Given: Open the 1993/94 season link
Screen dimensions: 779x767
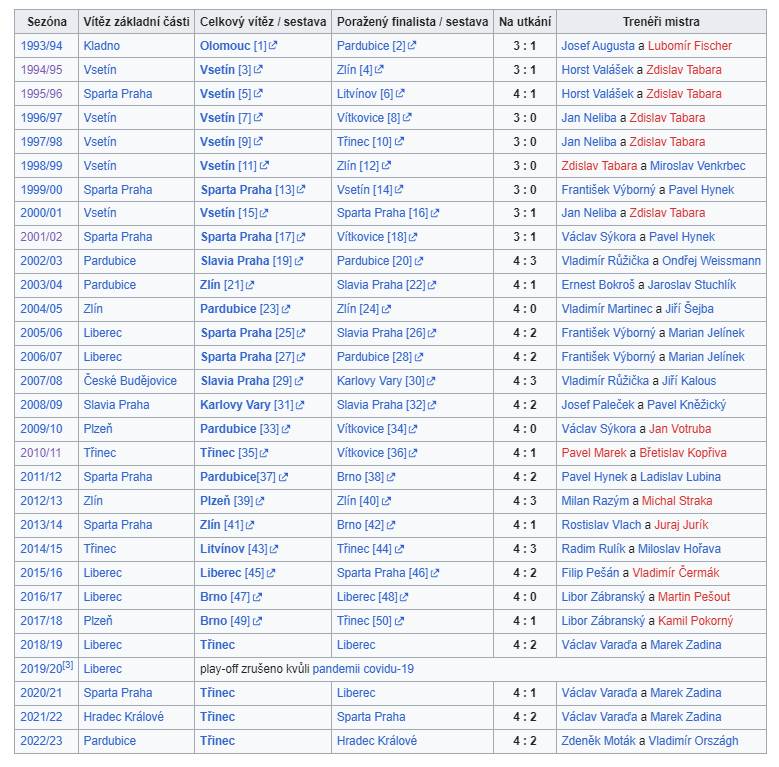Looking at the screenshot, I should coord(41,46).
